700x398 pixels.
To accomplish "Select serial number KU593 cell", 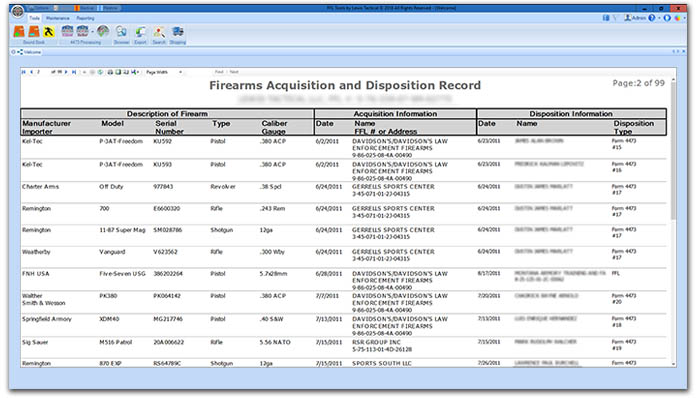I will [x=162, y=164].
